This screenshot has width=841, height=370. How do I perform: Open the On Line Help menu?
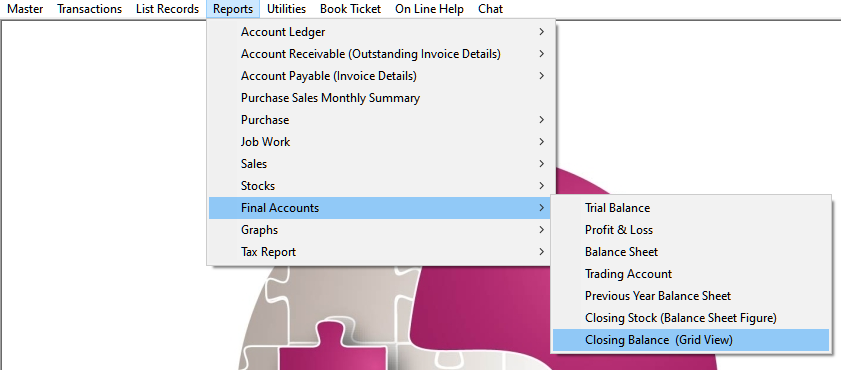click(430, 9)
